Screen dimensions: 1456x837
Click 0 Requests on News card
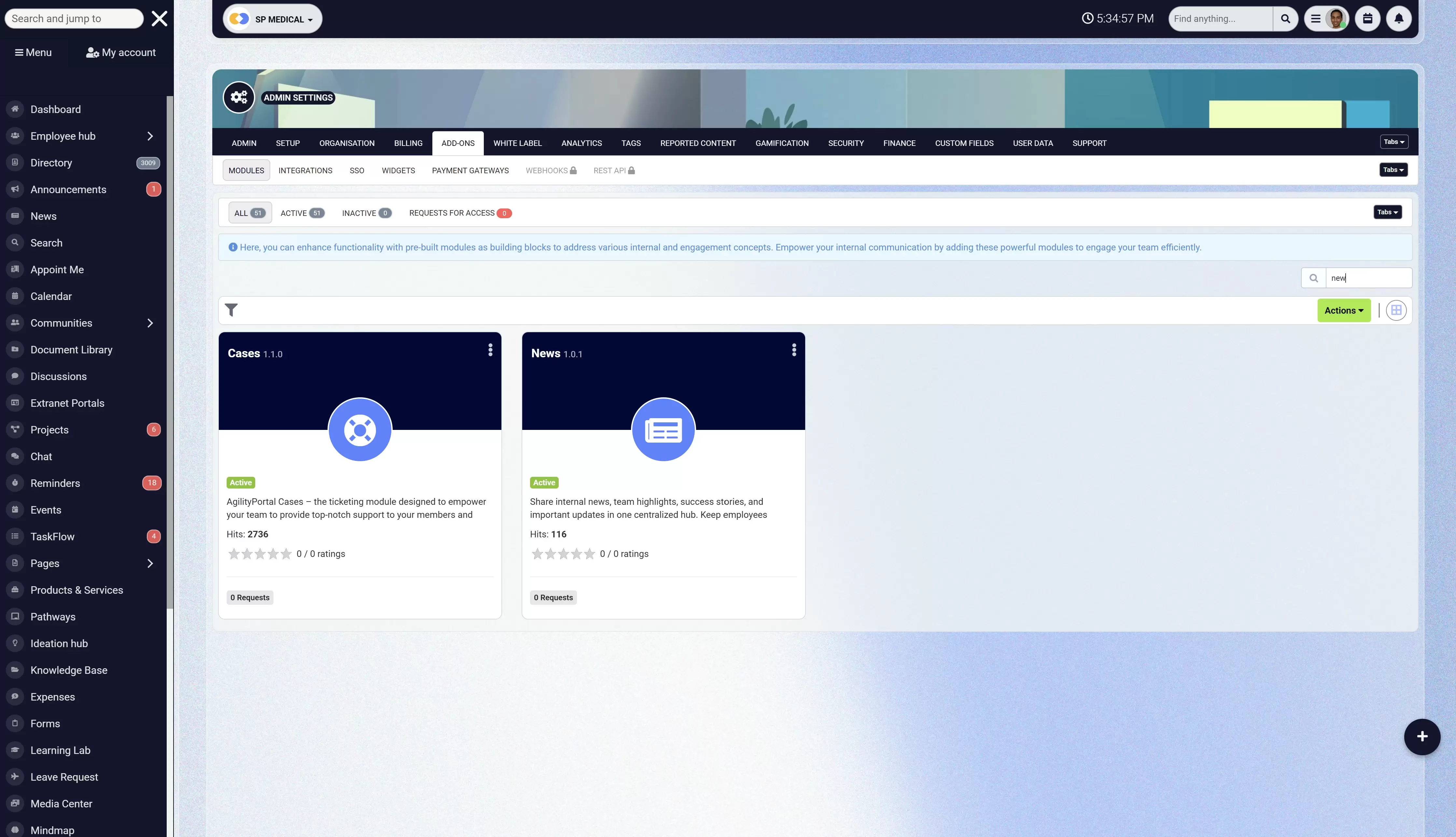tap(553, 597)
